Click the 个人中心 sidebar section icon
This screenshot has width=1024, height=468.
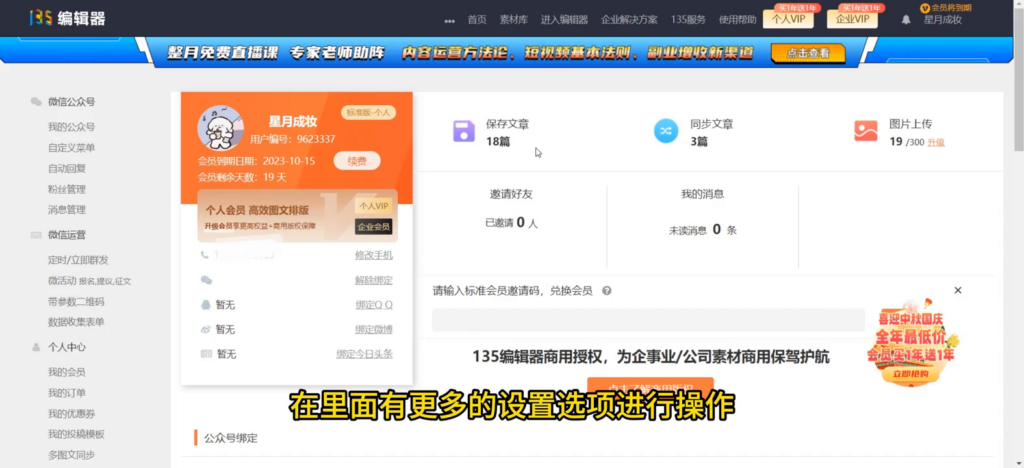[37, 347]
